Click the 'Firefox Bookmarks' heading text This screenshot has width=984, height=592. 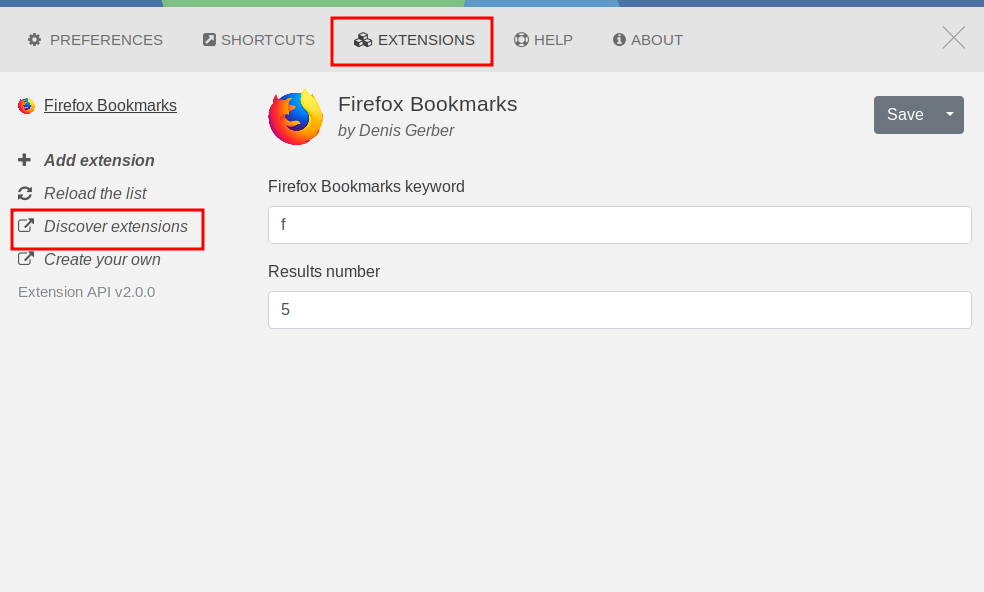point(427,104)
